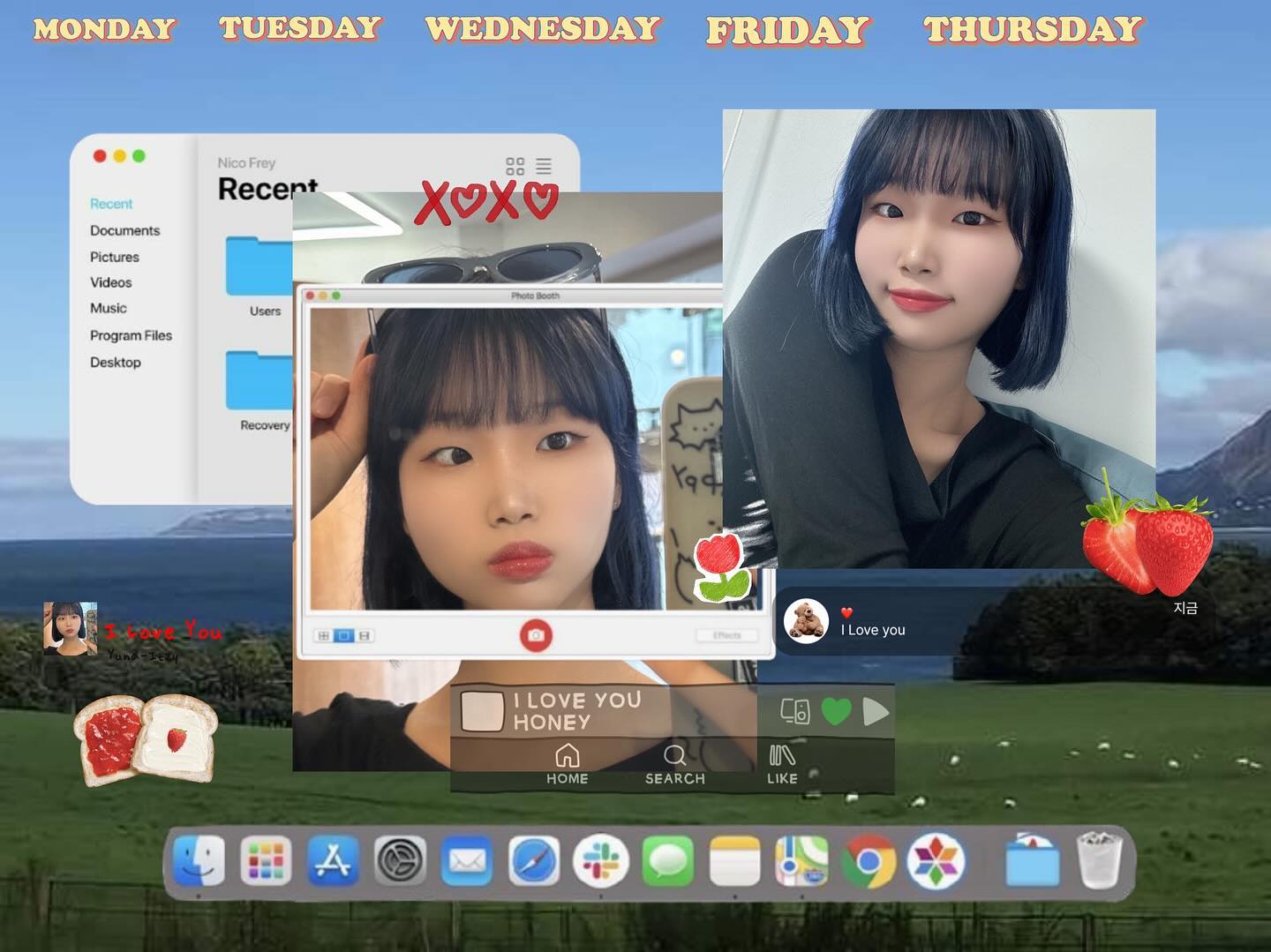Image resolution: width=1271 pixels, height=952 pixels.
Task: Click the Photo Booth window title
Action: coord(535,296)
